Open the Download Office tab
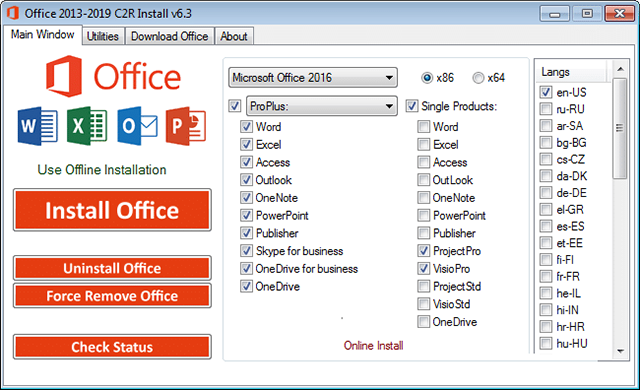 click(x=169, y=36)
